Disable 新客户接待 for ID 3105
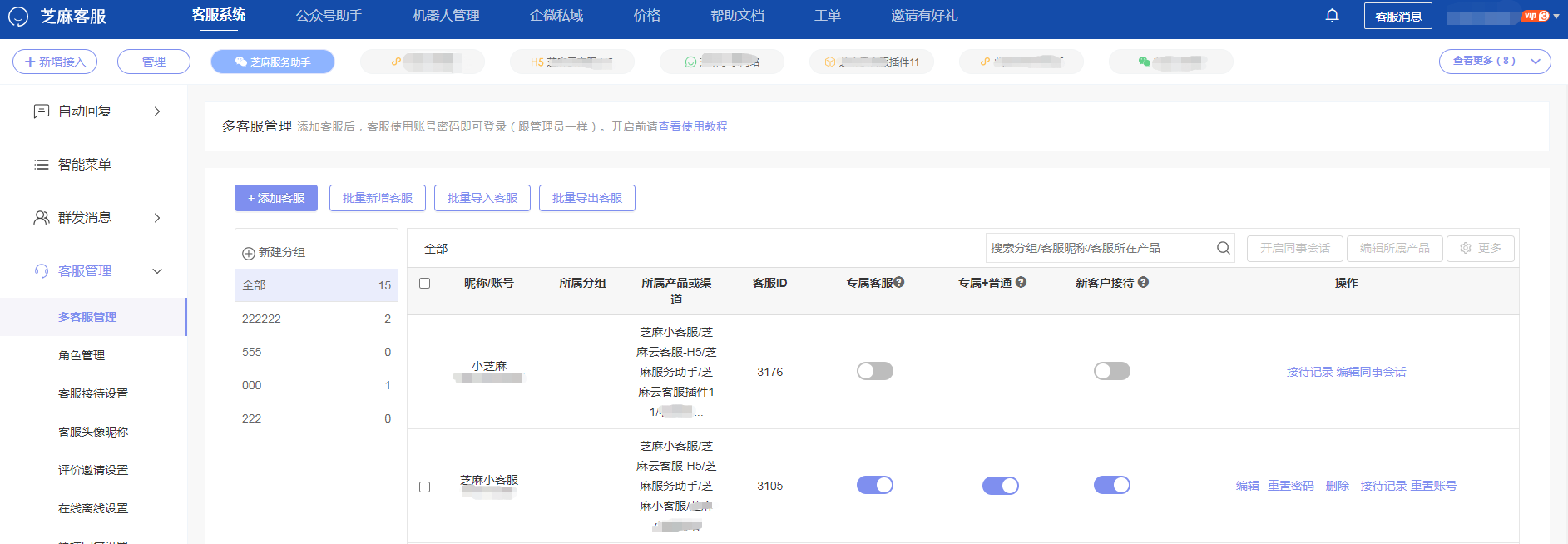The height and width of the screenshot is (544, 1568). [x=1112, y=485]
